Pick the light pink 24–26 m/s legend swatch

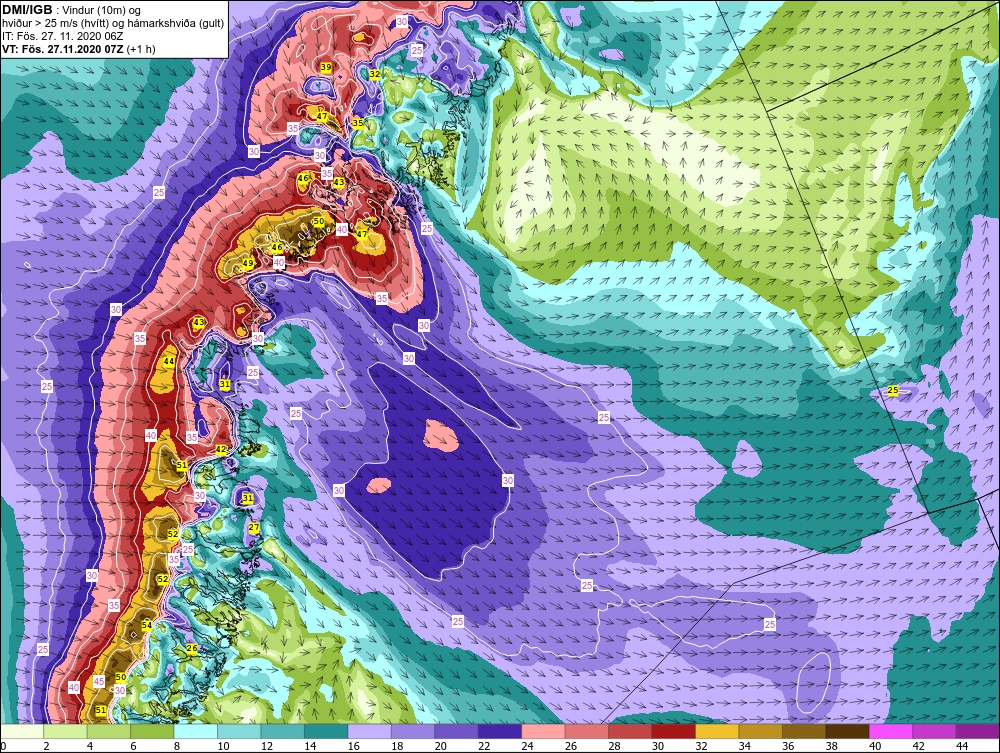[x=543, y=731]
